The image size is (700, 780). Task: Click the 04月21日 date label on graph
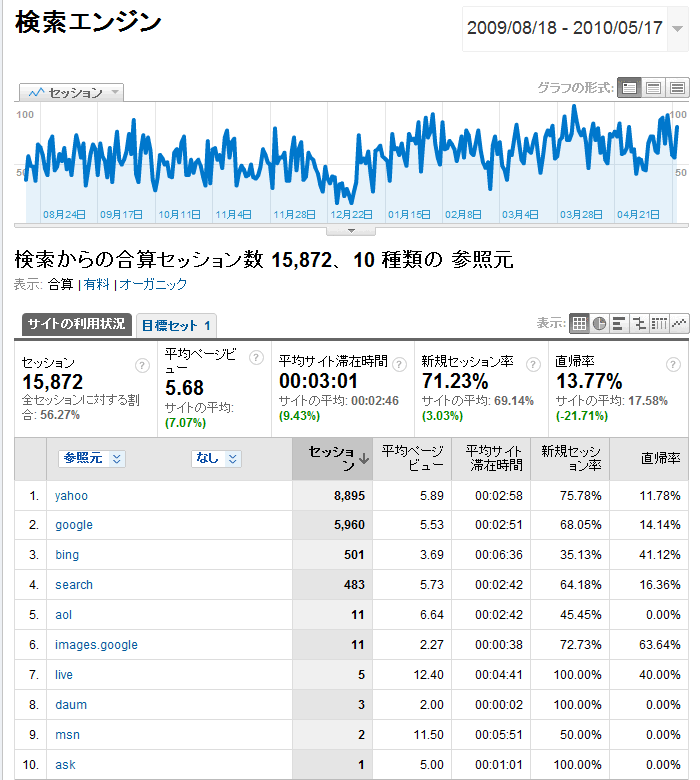click(638, 214)
